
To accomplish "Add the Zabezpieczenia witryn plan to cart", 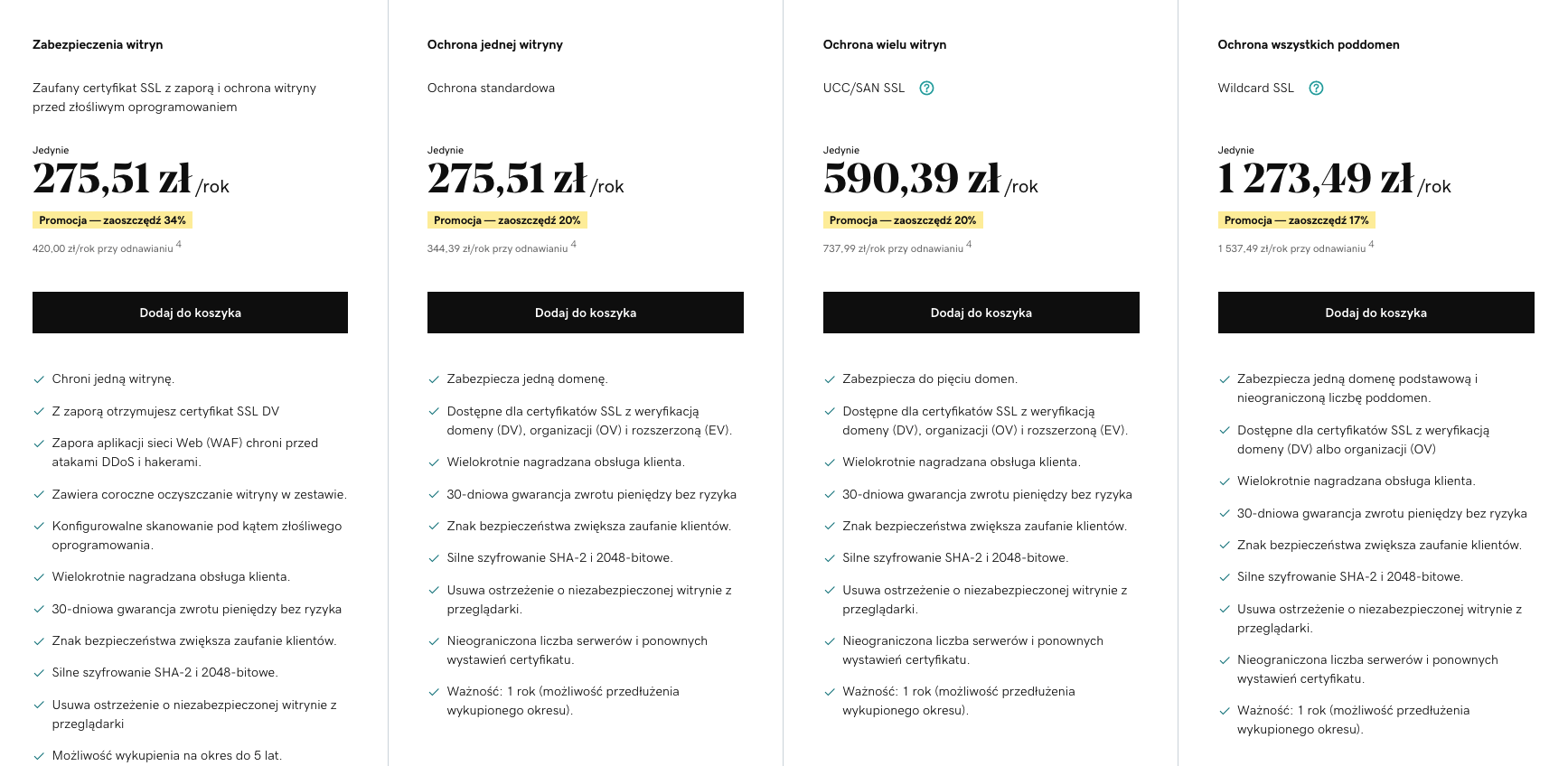I will [x=190, y=313].
